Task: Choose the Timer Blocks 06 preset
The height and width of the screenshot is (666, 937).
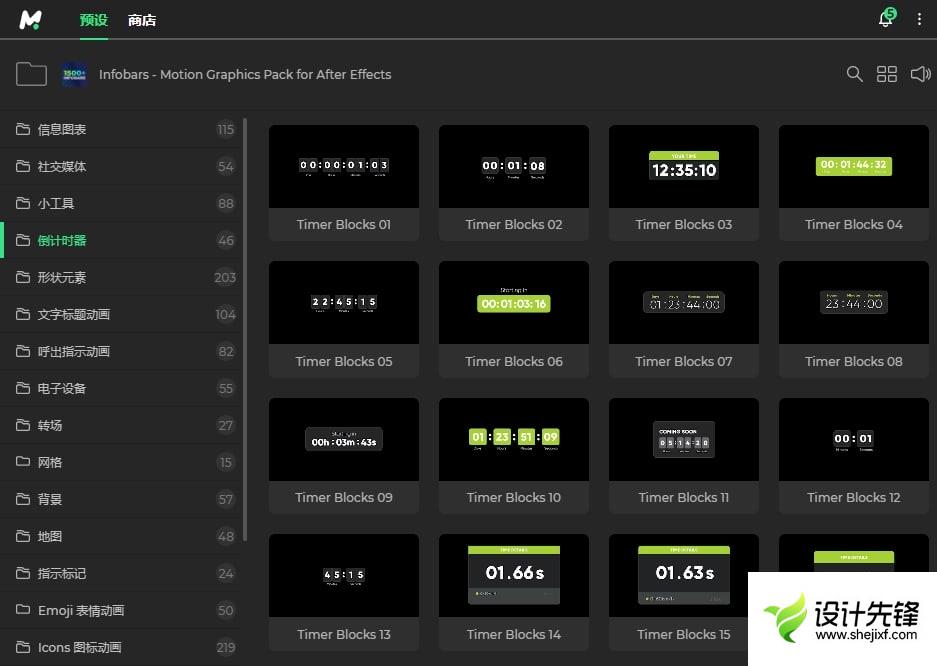Action: click(514, 303)
